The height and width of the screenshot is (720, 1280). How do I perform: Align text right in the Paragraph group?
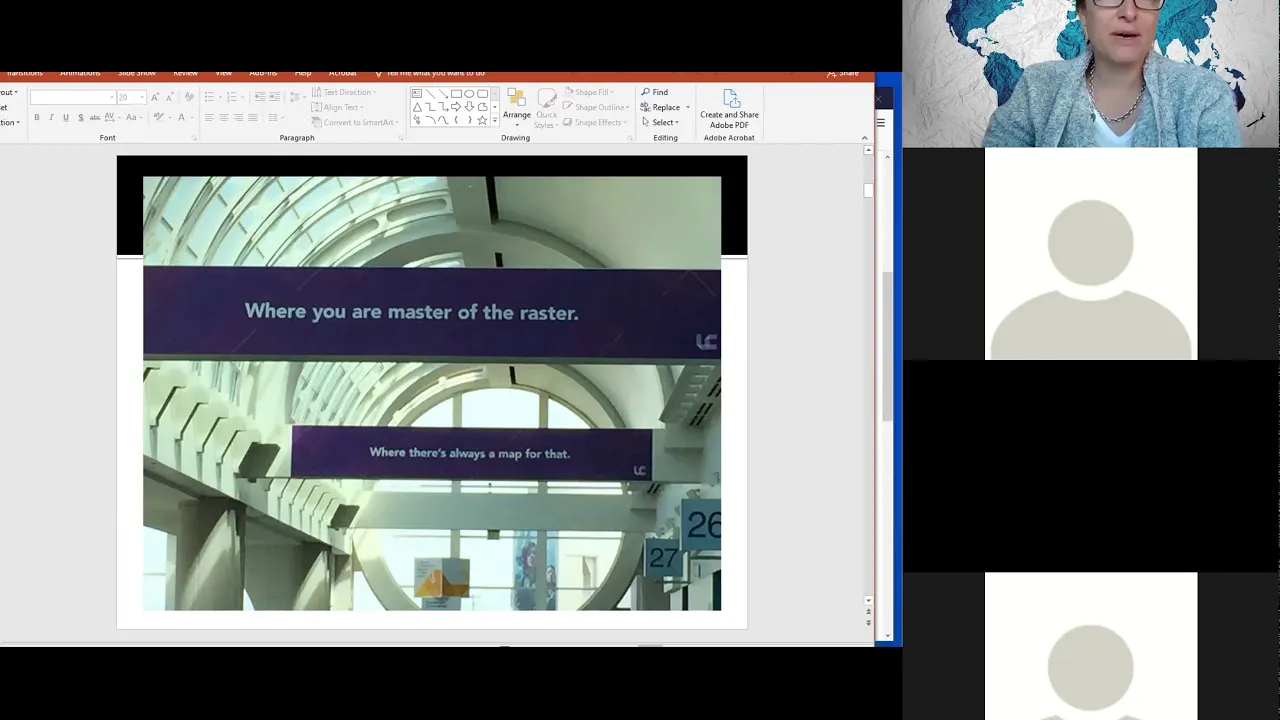pyautogui.click(x=238, y=118)
